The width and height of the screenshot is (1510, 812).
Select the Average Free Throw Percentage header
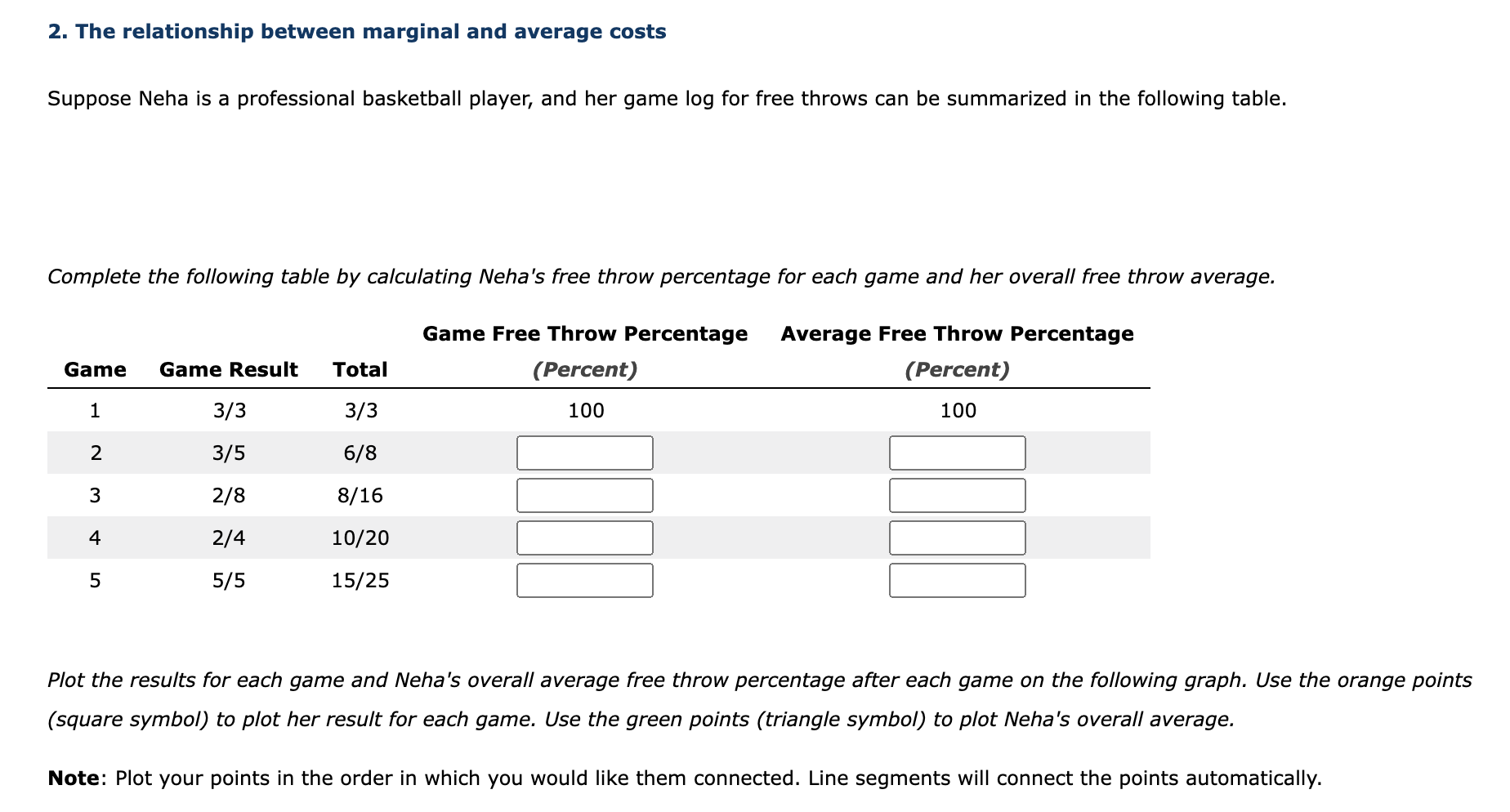956,333
